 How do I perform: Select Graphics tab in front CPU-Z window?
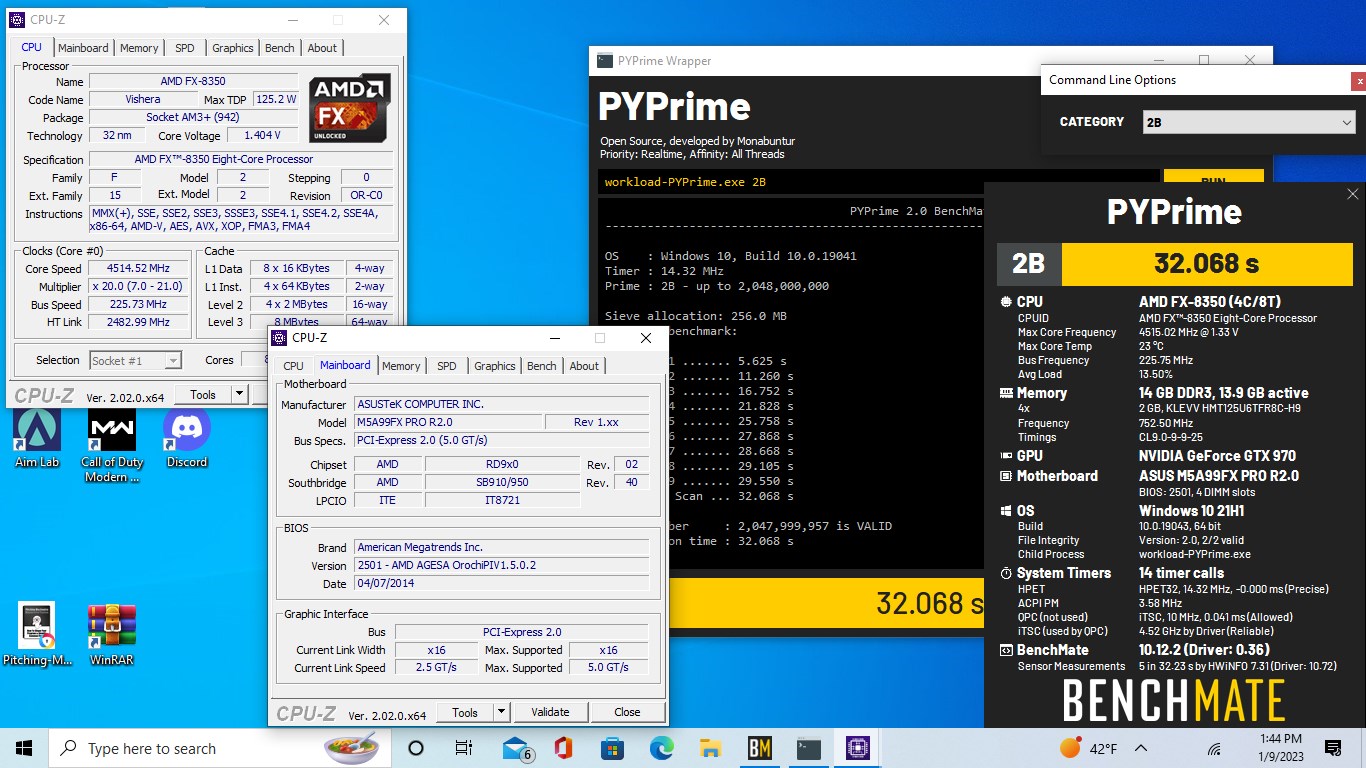click(495, 366)
